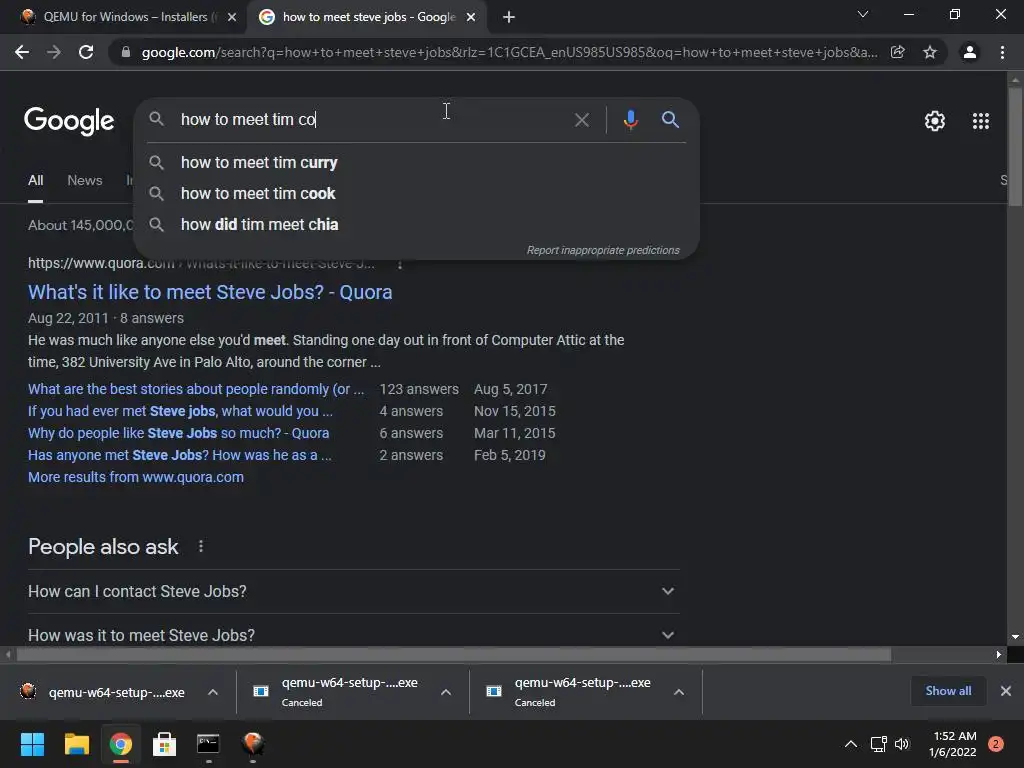The height and width of the screenshot is (768, 1024).
Task: Click 'Report inappropriate predictions'
Action: click(x=603, y=250)
